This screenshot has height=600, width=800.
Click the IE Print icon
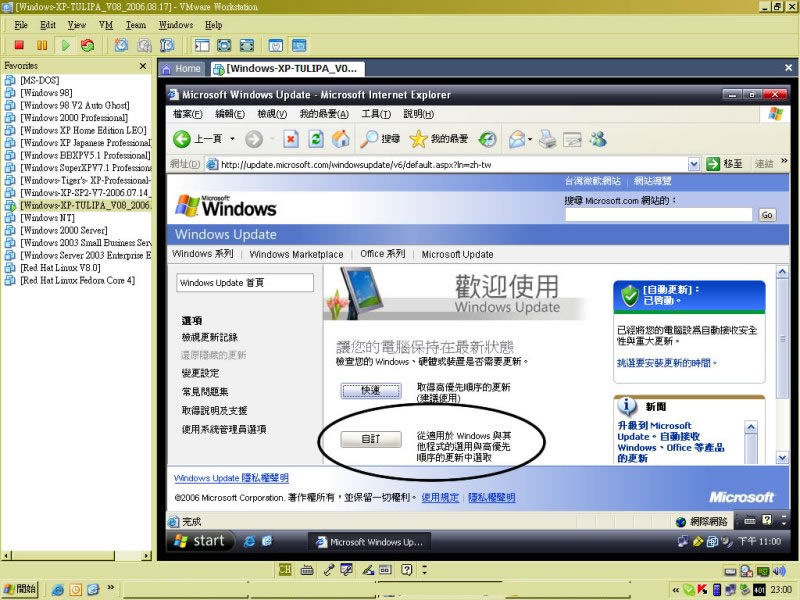[x=547, y=139]
